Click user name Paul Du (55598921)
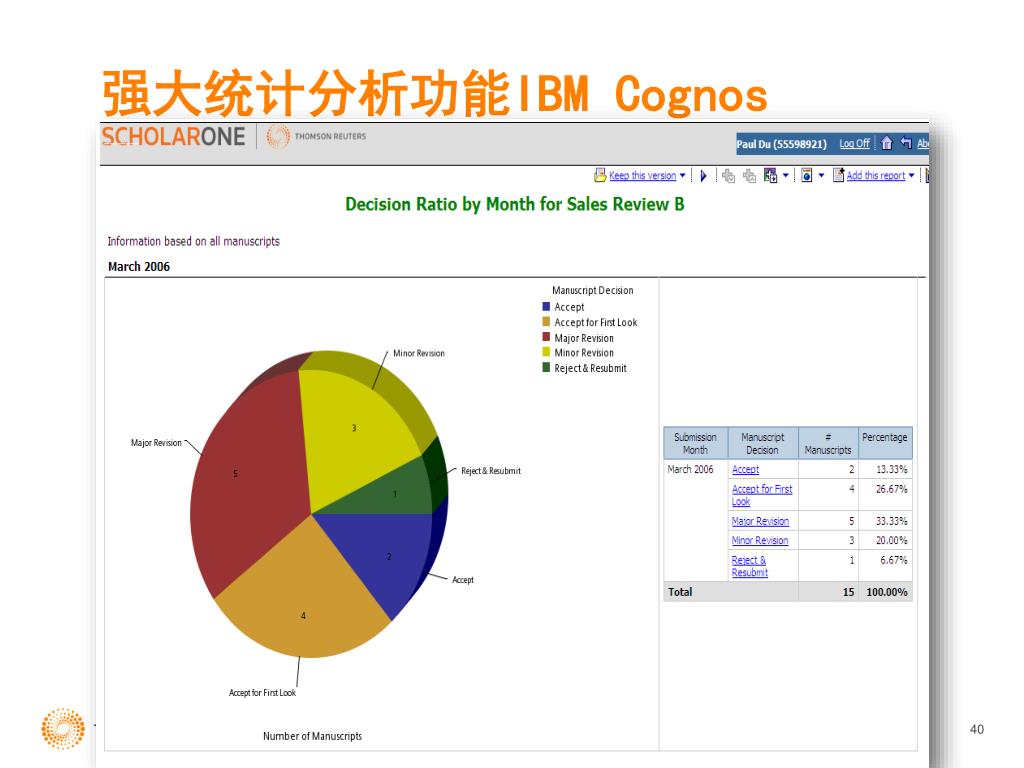 [782, 144]
